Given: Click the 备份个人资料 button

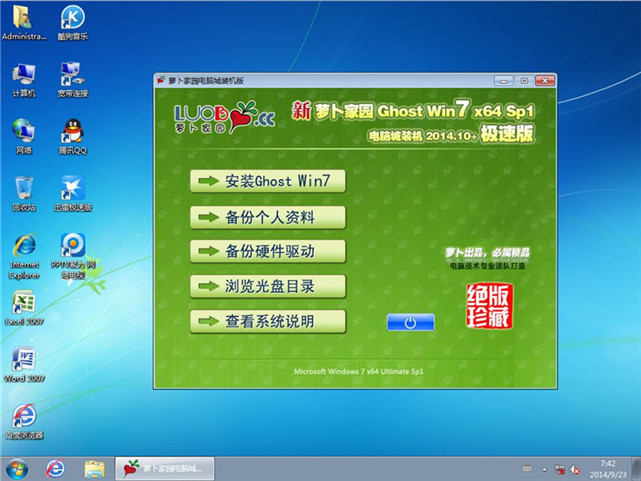Looking at the screenshot, I should tap(268, 217).
